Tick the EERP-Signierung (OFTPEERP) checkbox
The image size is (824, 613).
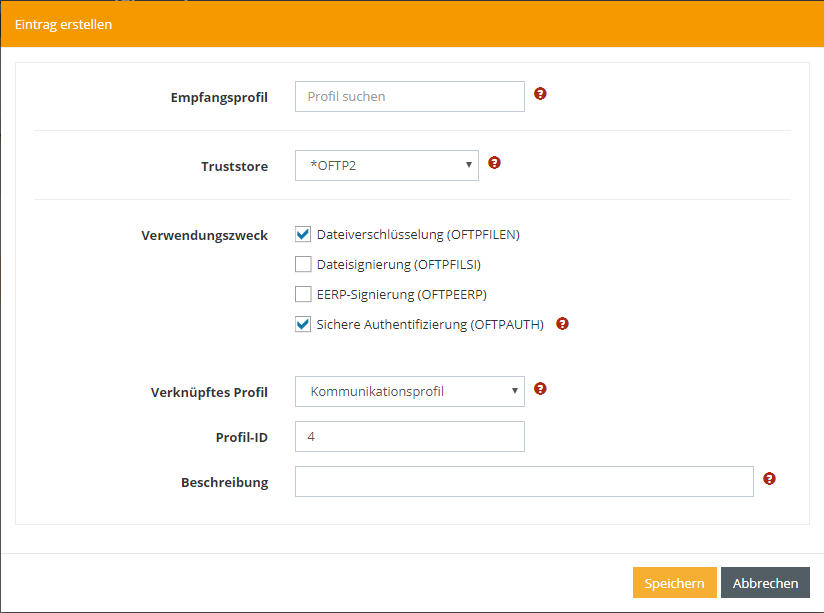[304, 294]
